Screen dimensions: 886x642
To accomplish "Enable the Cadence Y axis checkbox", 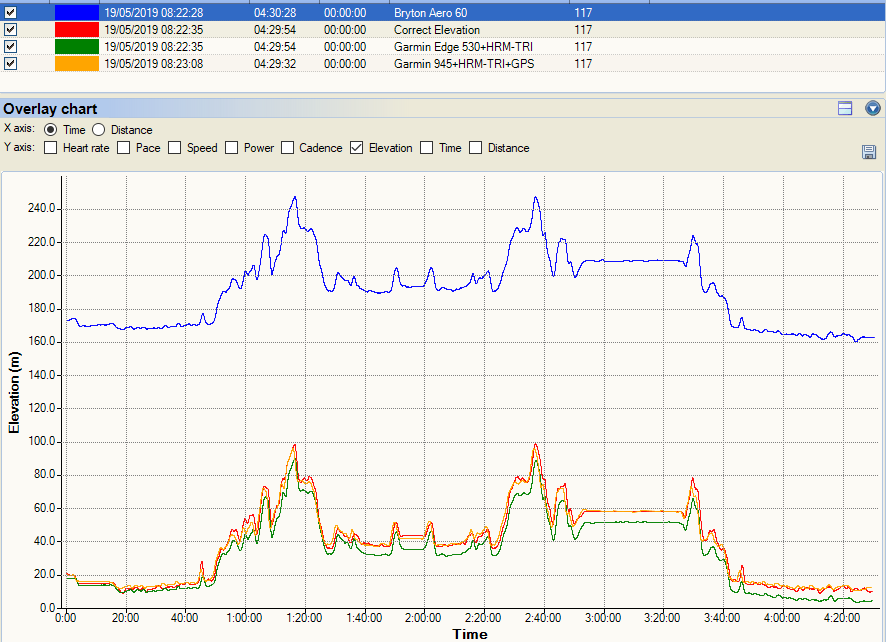I will click(x=287, y=148).
